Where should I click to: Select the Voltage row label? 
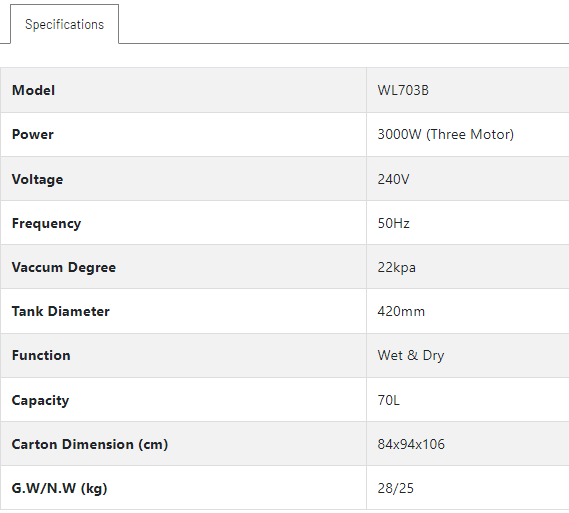click(37, 179)
